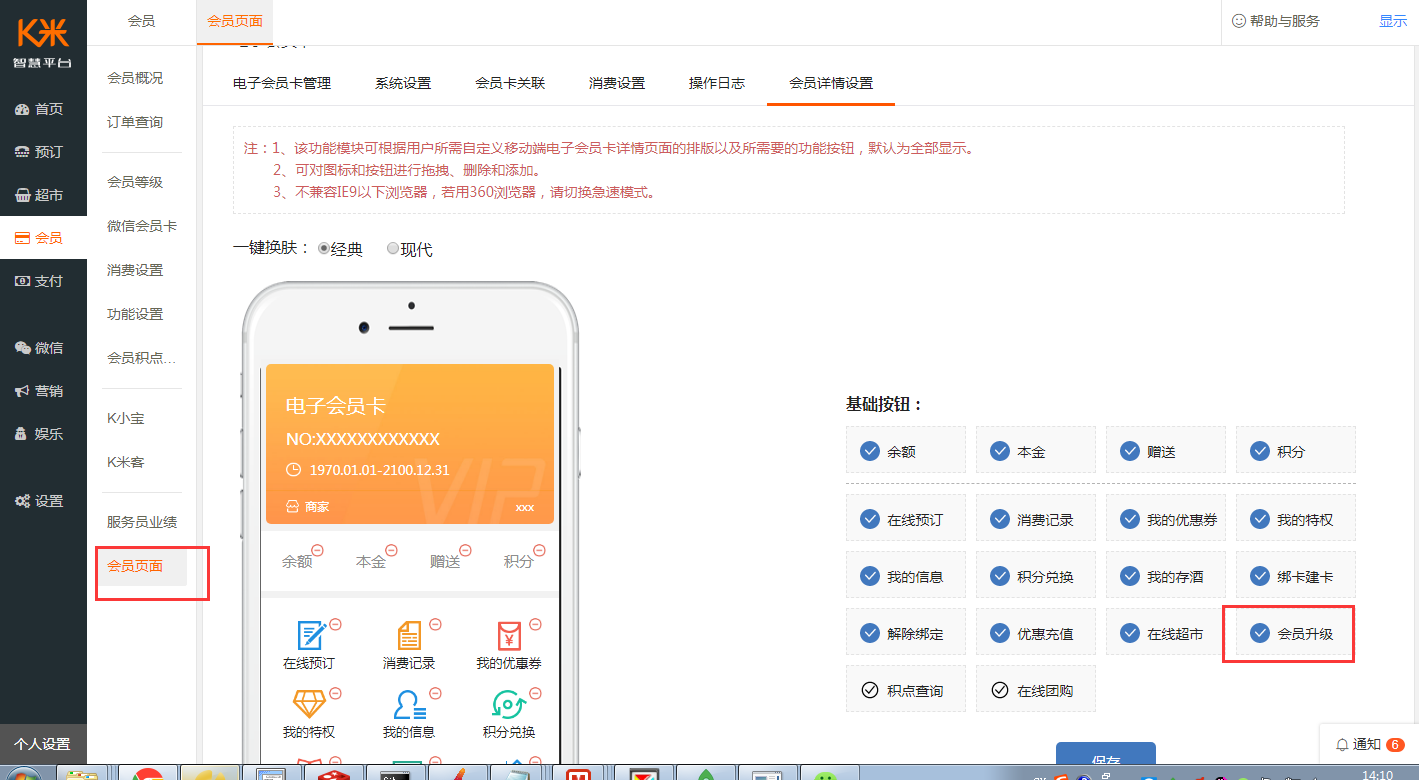Open the 会员 tab in header
This screenshot has height=780, width=1419.
point(141,21)
